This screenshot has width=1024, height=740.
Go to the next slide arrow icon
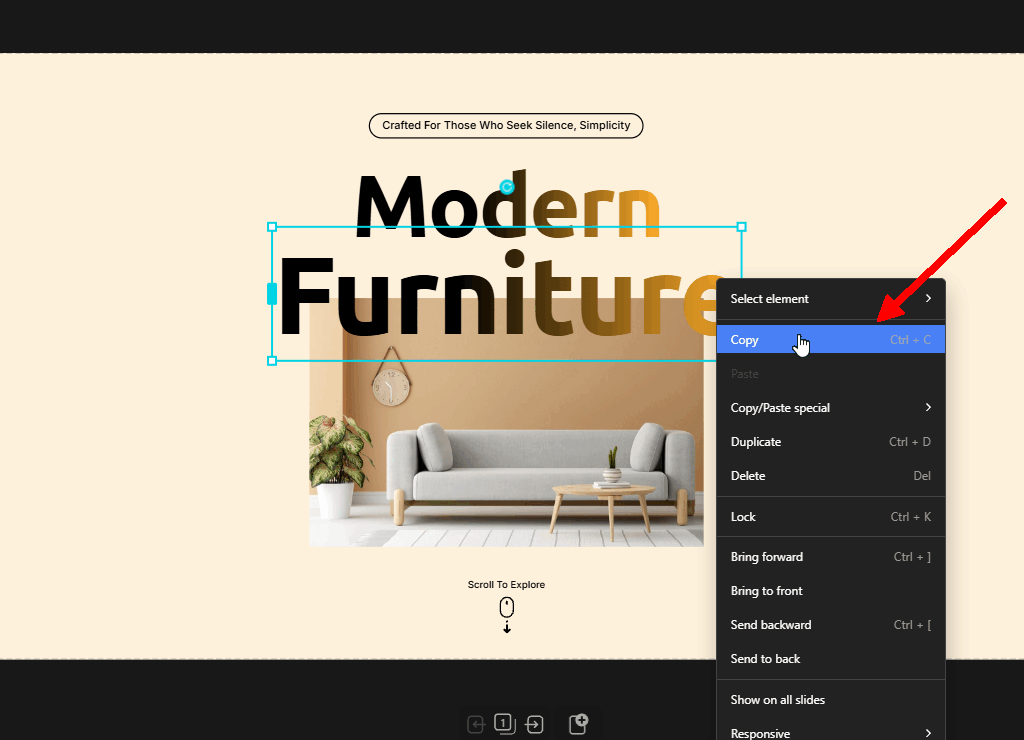coord(534,724)
